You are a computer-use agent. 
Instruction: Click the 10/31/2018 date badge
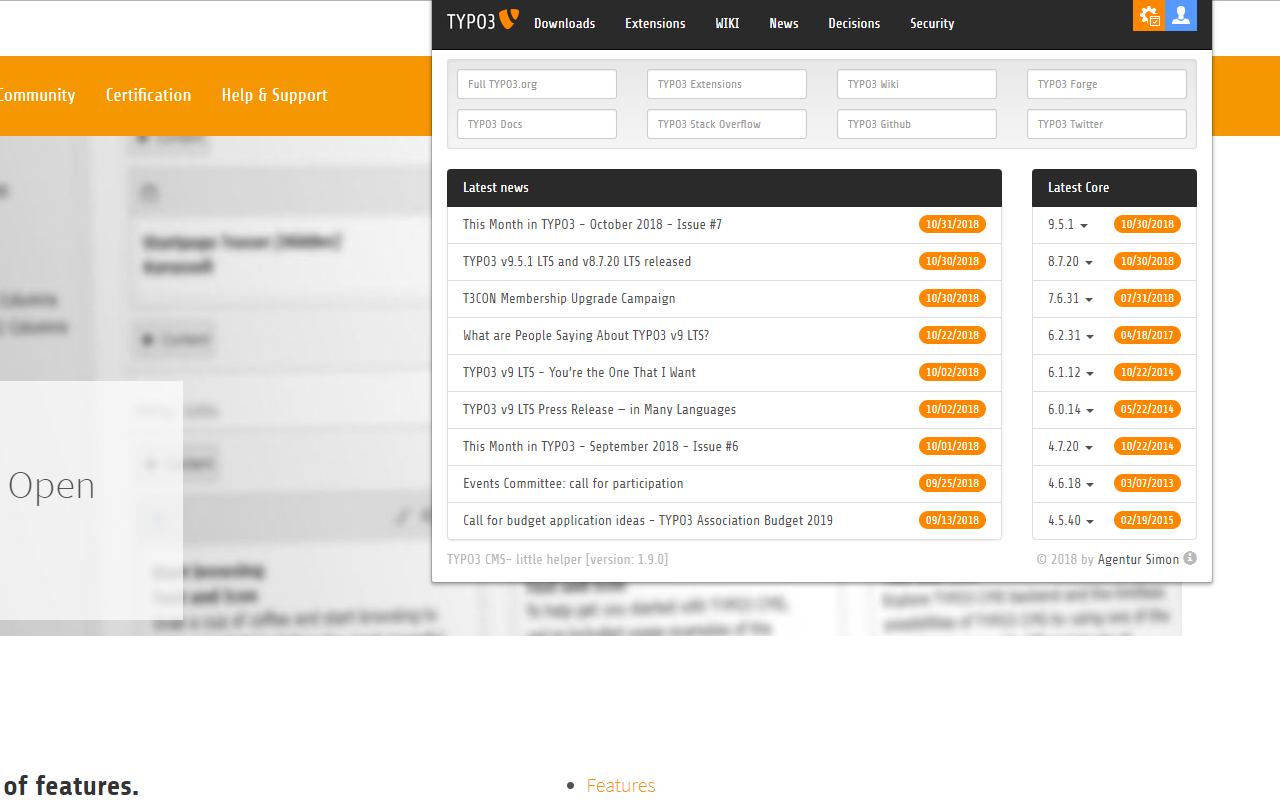[952, 224]
